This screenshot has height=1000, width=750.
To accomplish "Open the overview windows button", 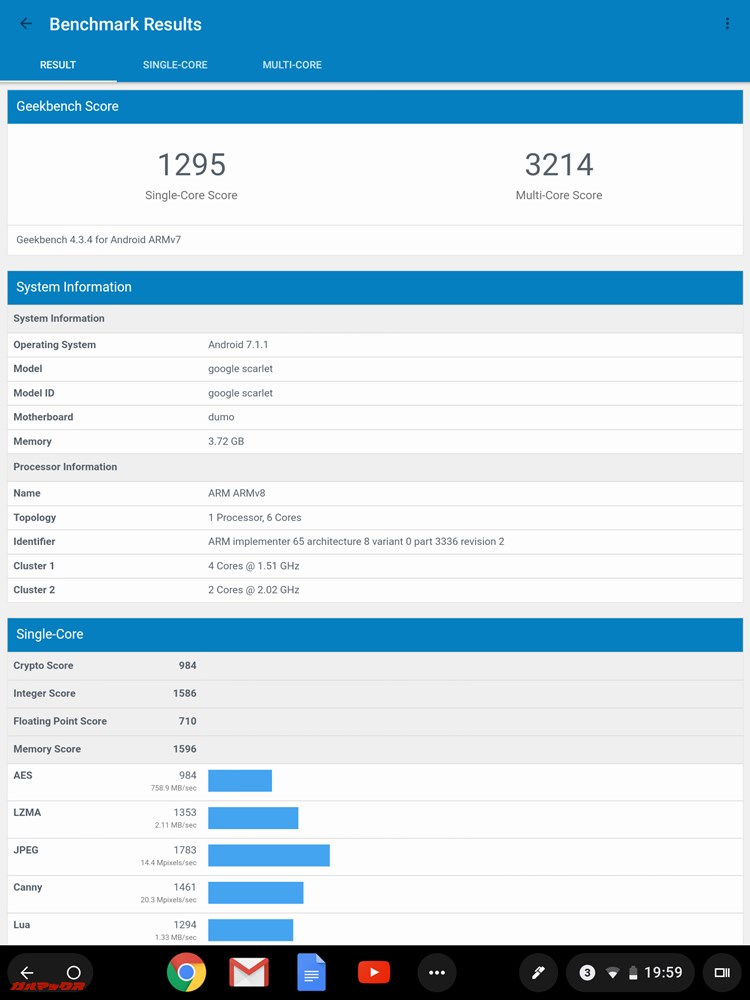I will [x=722, y=973].
